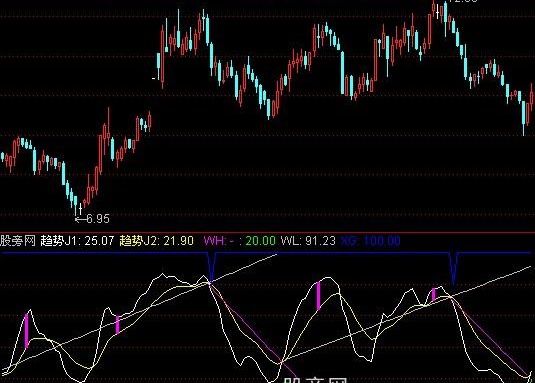Select the 趋势J1: 25.07 readout
The width and height of the screenshot is (535, 383).
[77, 241]
